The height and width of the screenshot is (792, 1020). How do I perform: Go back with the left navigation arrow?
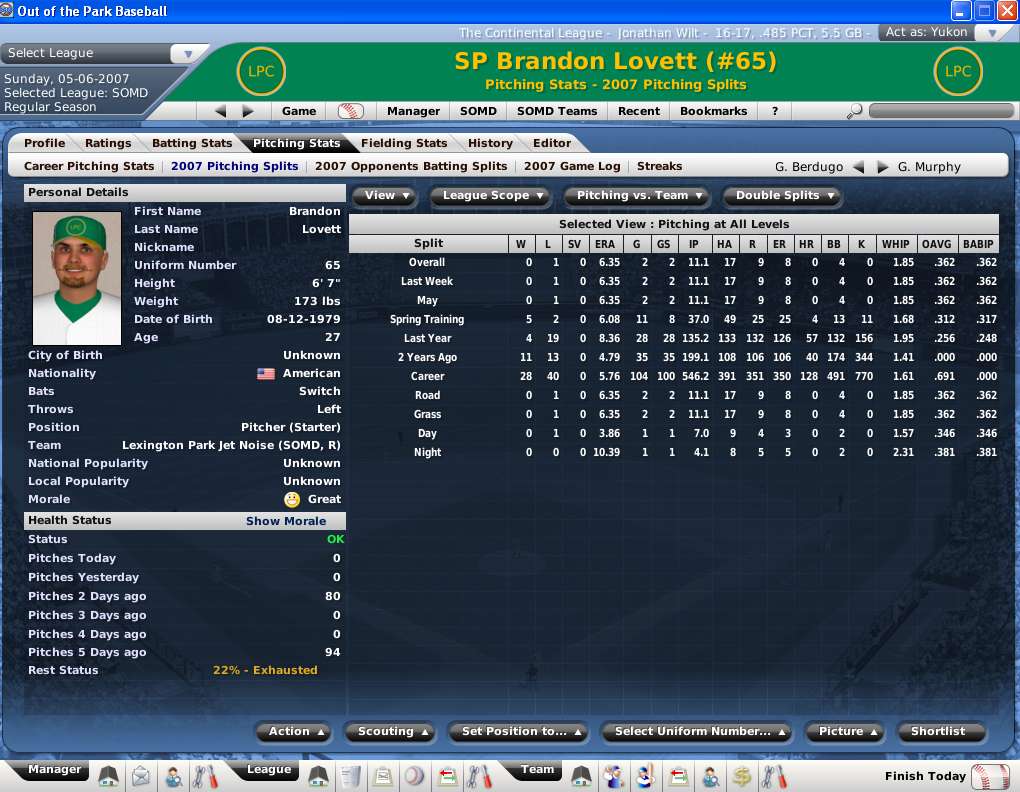coord(221,111)
